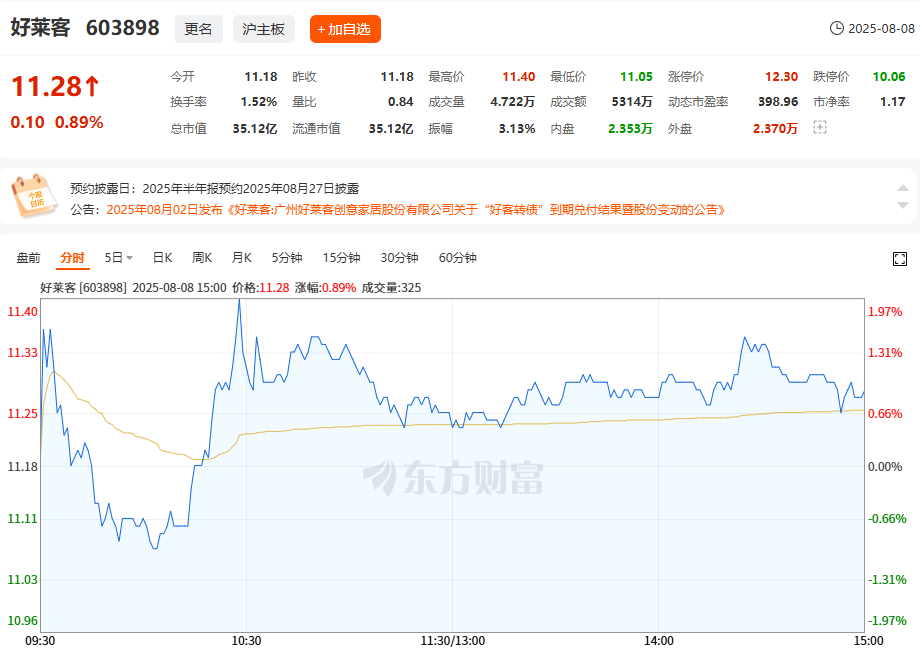Click 跌停价 value 10.06
Image resolution: width=920 pixels, height=649 pixels.
889,76
